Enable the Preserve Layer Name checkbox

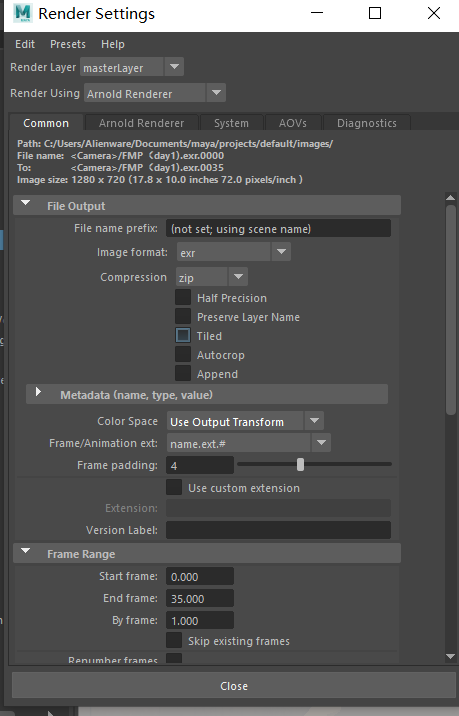[183, 316]
